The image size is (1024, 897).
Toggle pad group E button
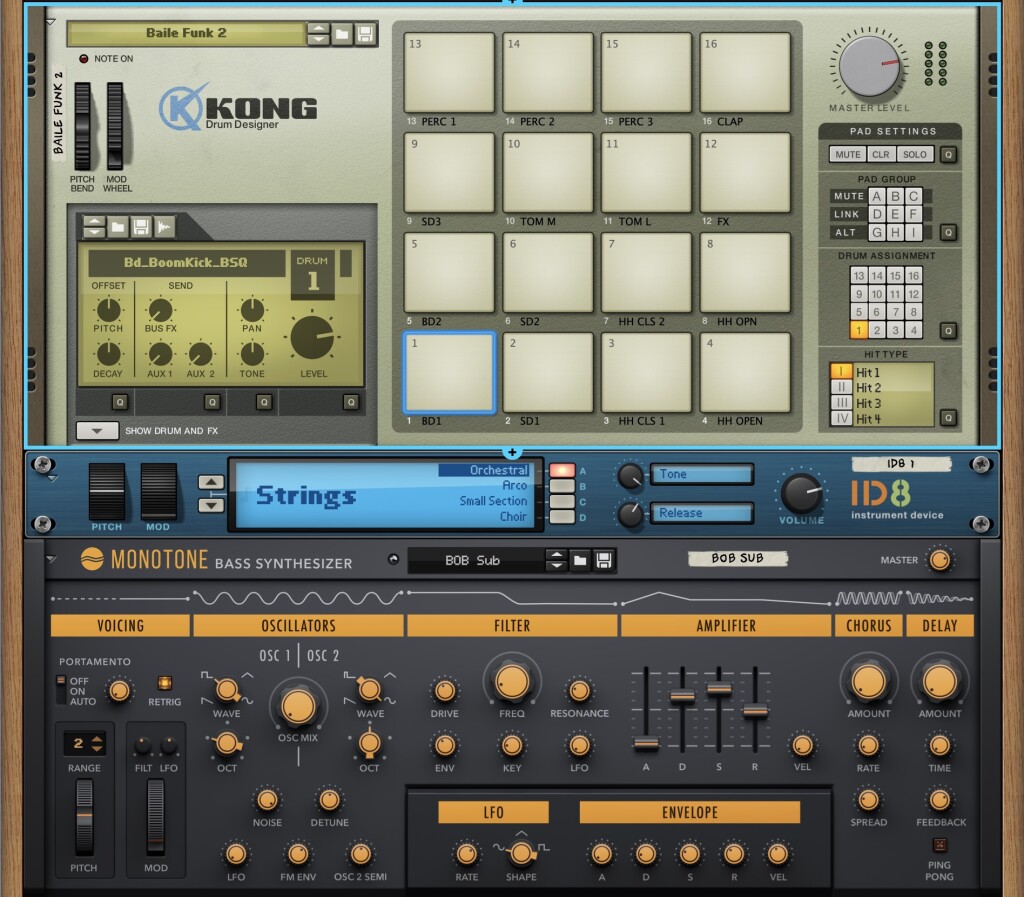coord(895,214)
